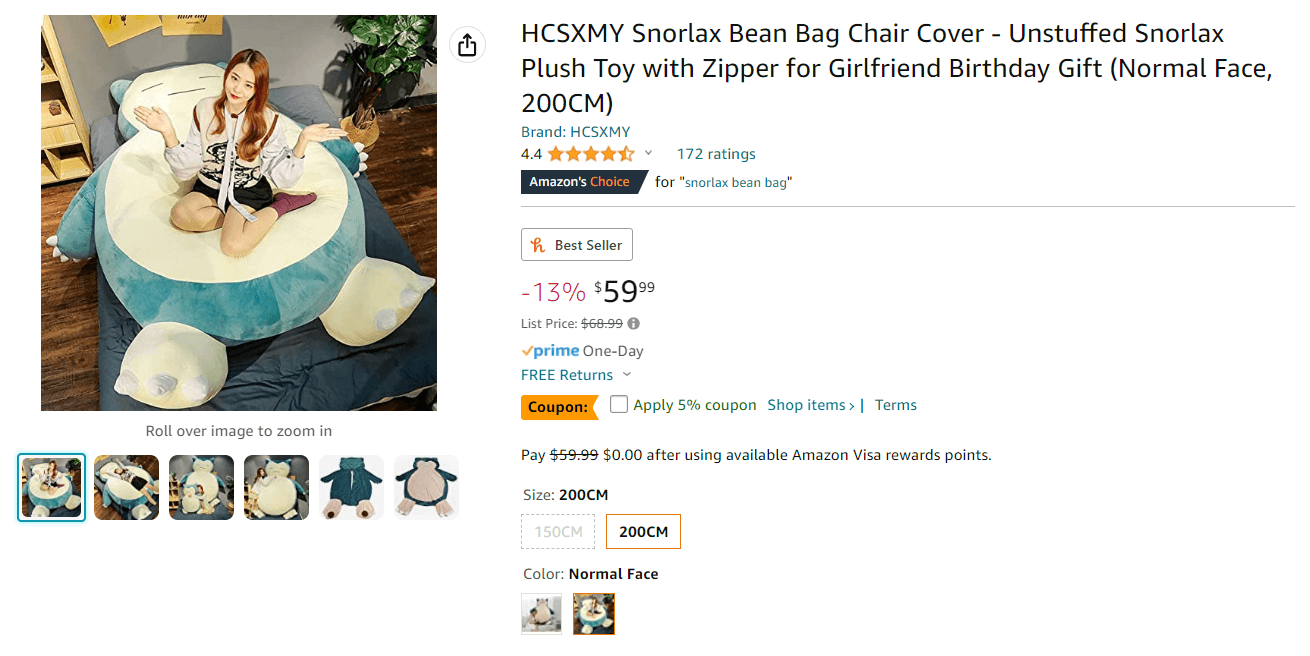Click the orange Coupon tag
The width and height of the screenshot is (1310, 656).
click(559, 407)
